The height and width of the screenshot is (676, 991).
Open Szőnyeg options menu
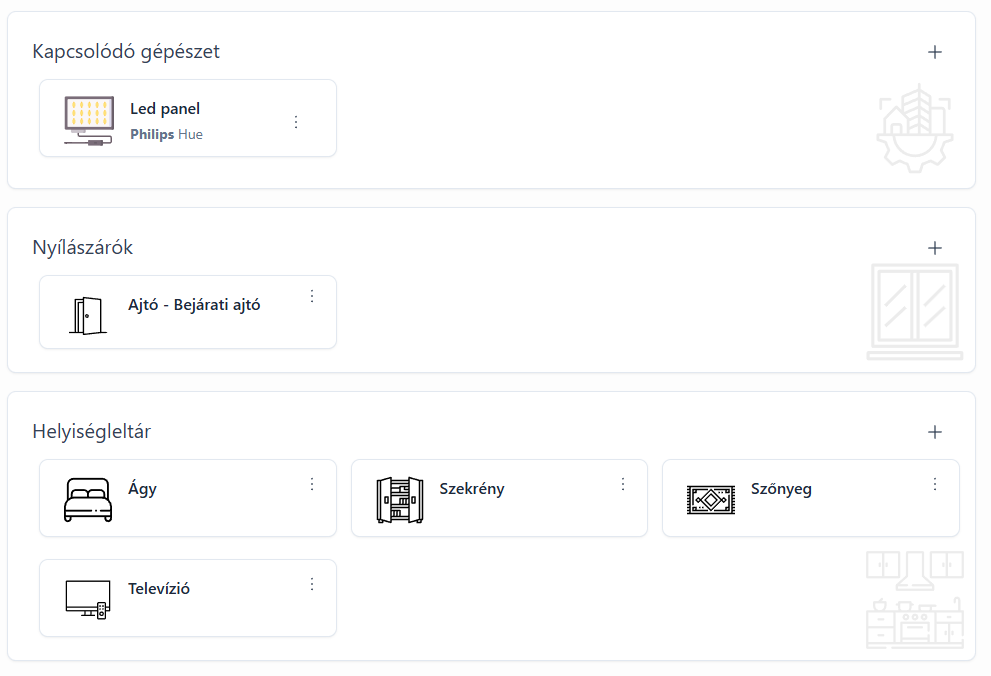click(935, 484)
